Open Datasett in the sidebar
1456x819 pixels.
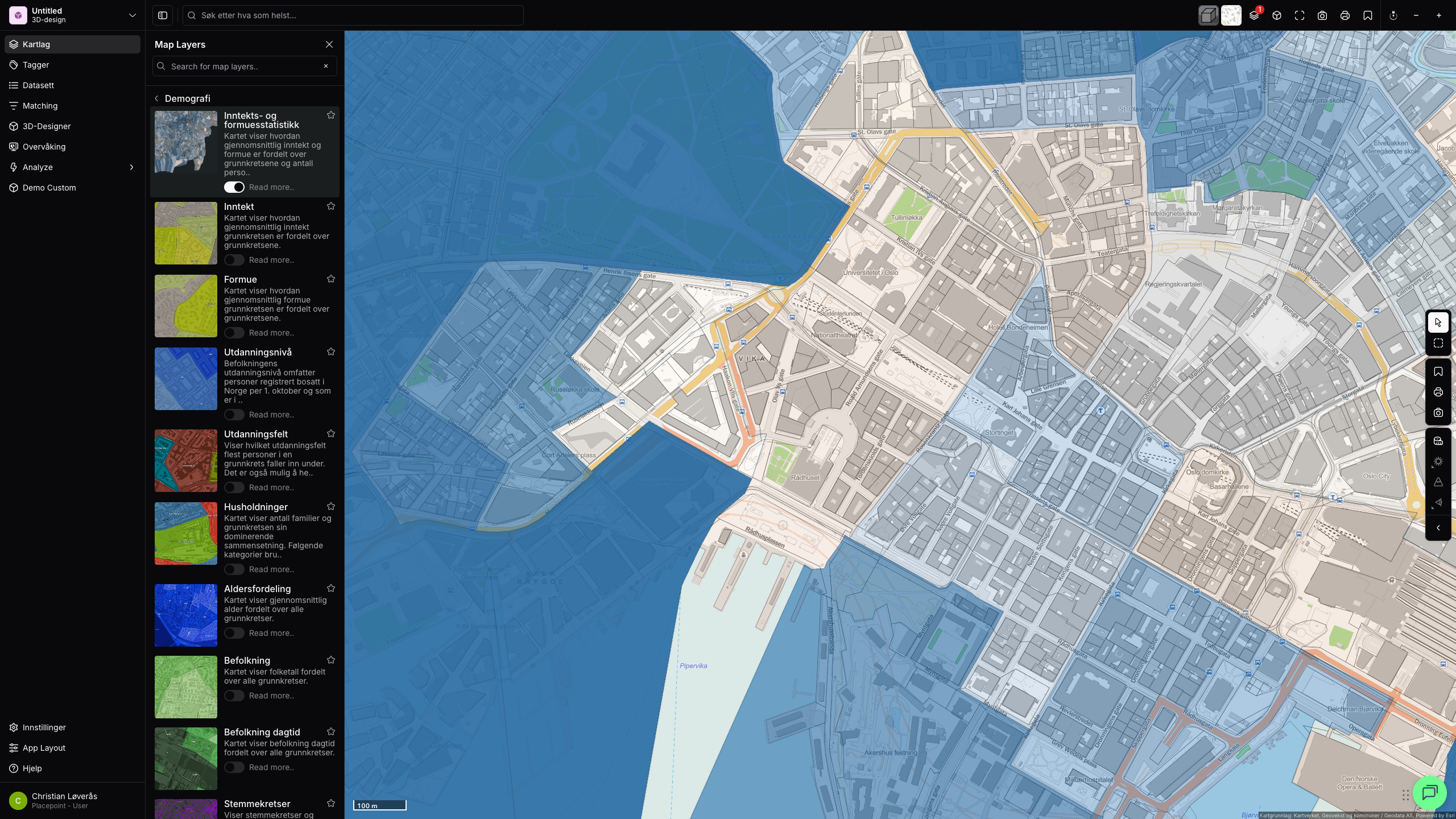pyautogui.click(x=72, y=85)
